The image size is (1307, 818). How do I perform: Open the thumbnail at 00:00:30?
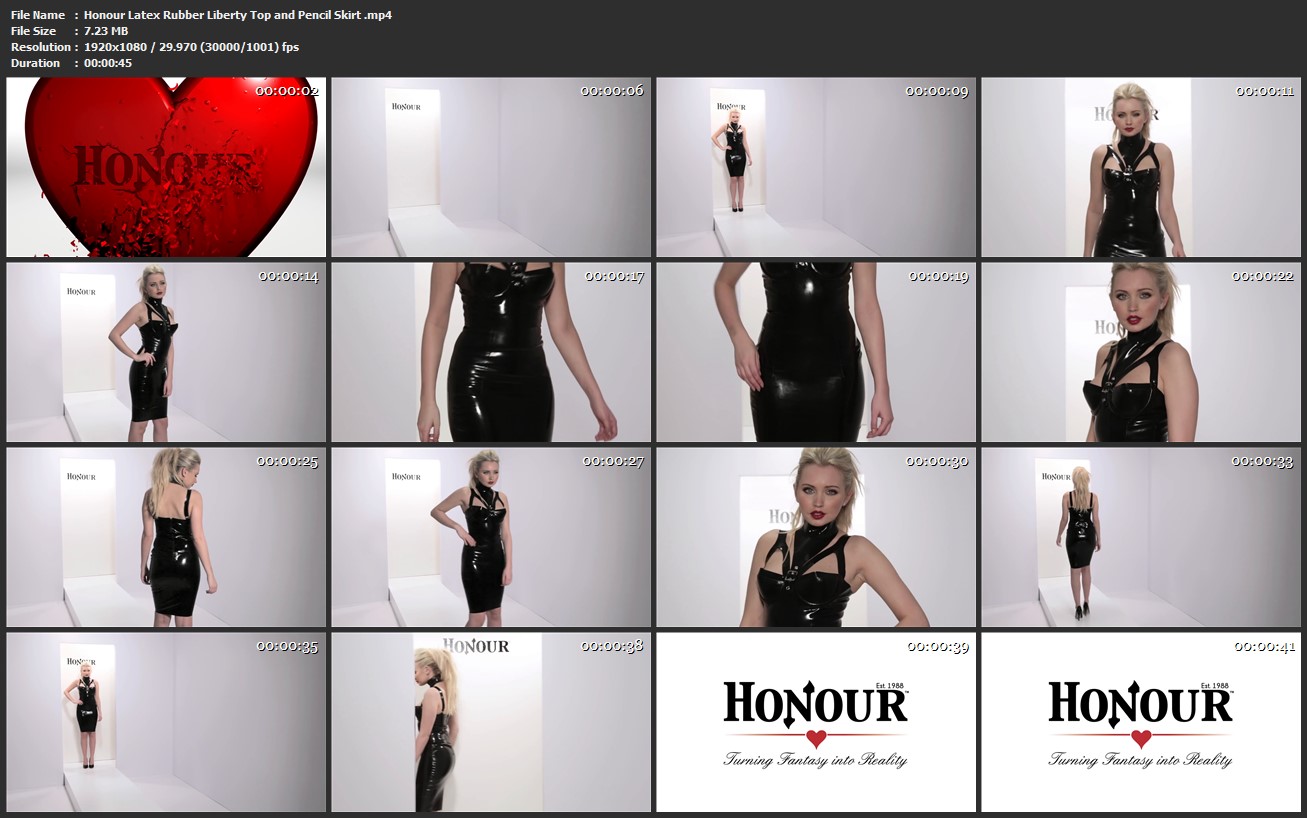click(x=816, y=537)
